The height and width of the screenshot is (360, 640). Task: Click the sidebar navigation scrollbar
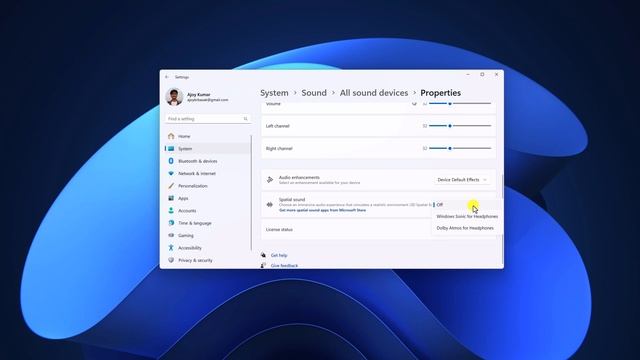251,192
